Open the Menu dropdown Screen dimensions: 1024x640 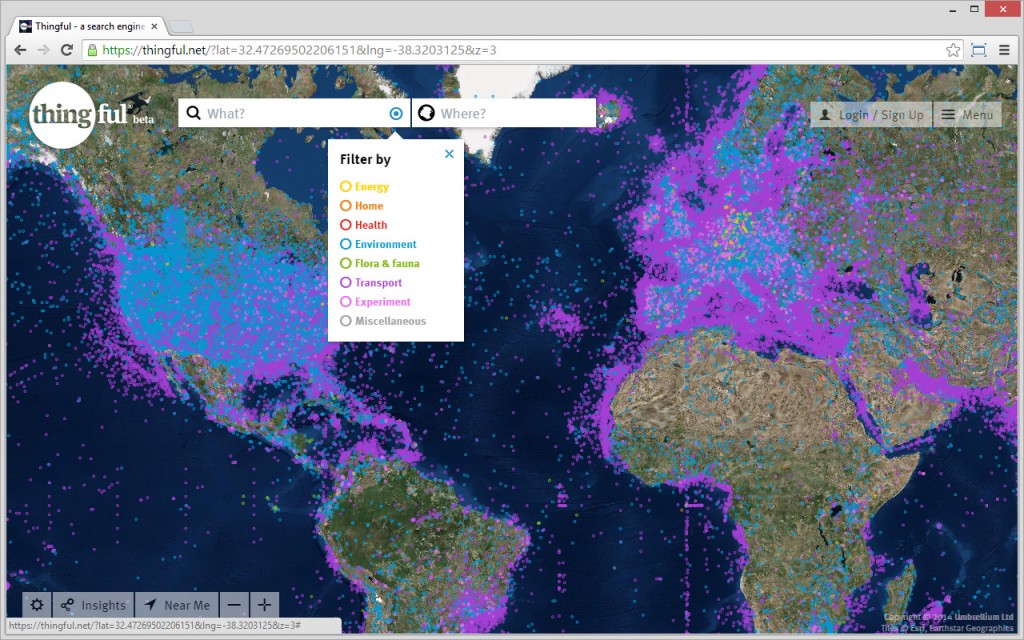point(967,115)
